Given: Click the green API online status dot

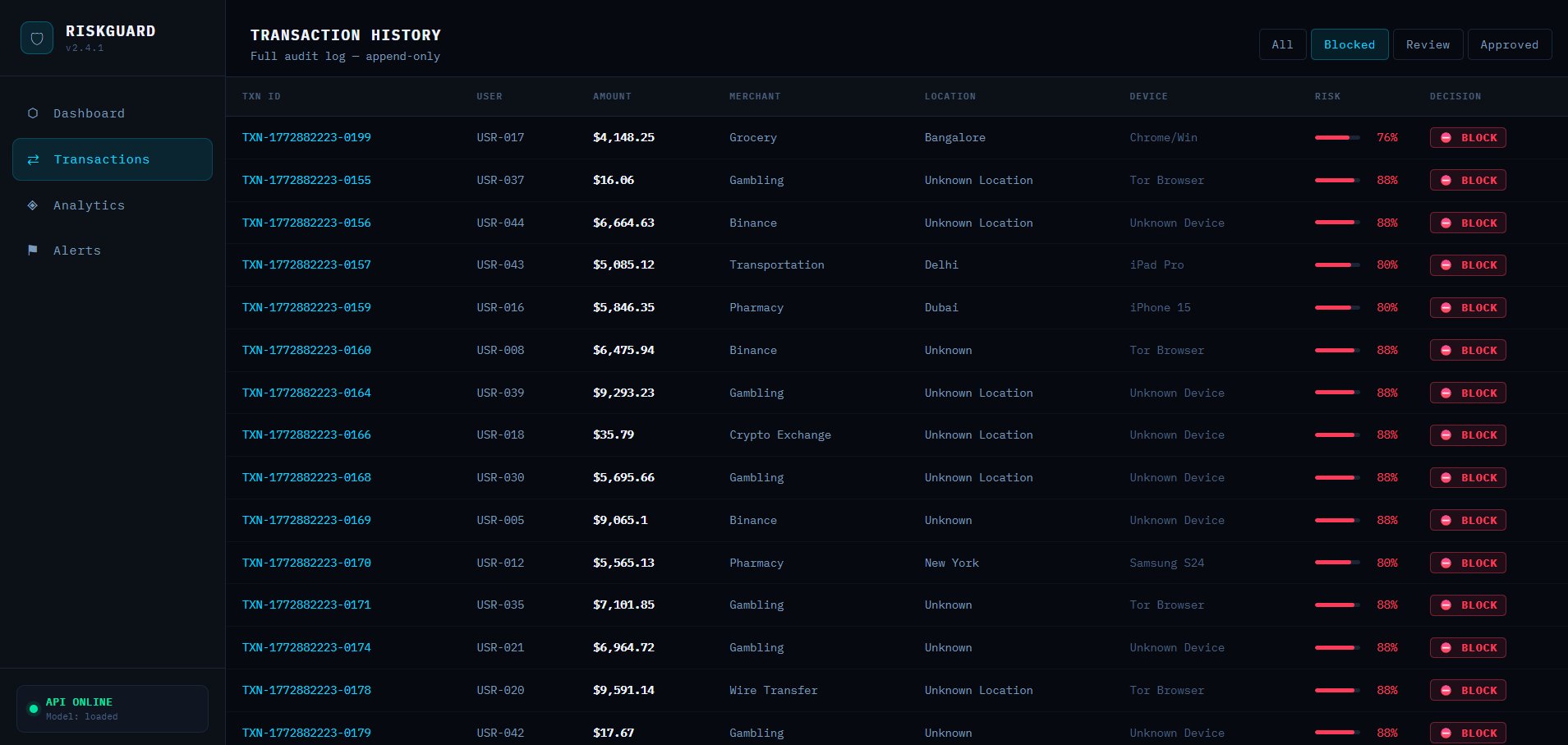Looking at the screenshot, I should (34, 709).
